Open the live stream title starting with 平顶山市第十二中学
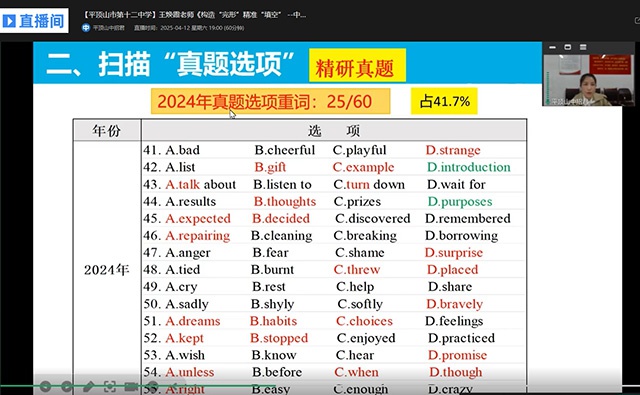 click(x=194, y=15)
